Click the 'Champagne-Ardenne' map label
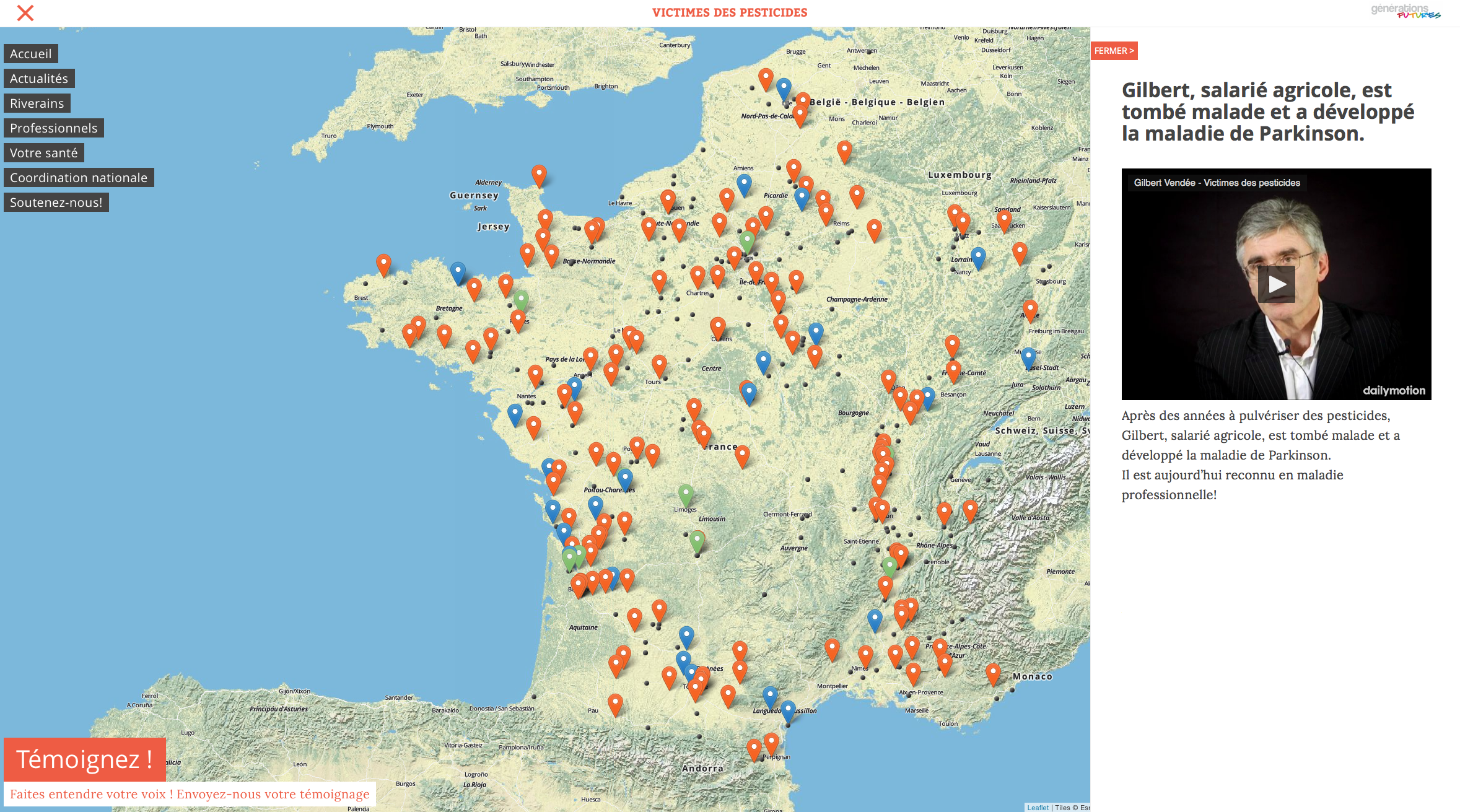 [857, 299]
